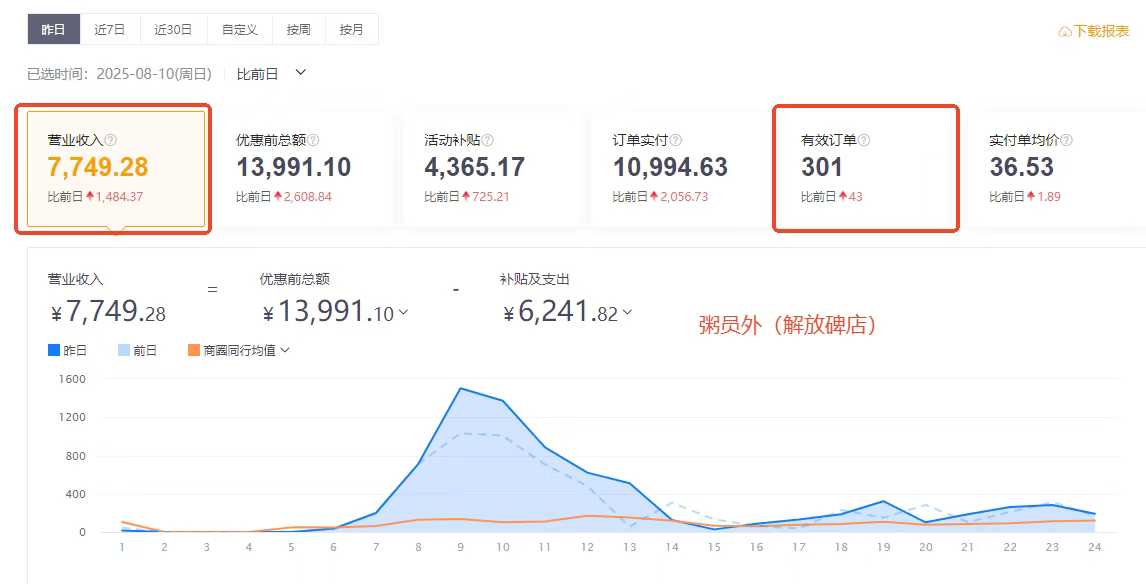This screenshot has height=584, width=1146.
Task: Expand the 优惠前总额 ¥13,991.10 breakdown
Action: point(402,313)
